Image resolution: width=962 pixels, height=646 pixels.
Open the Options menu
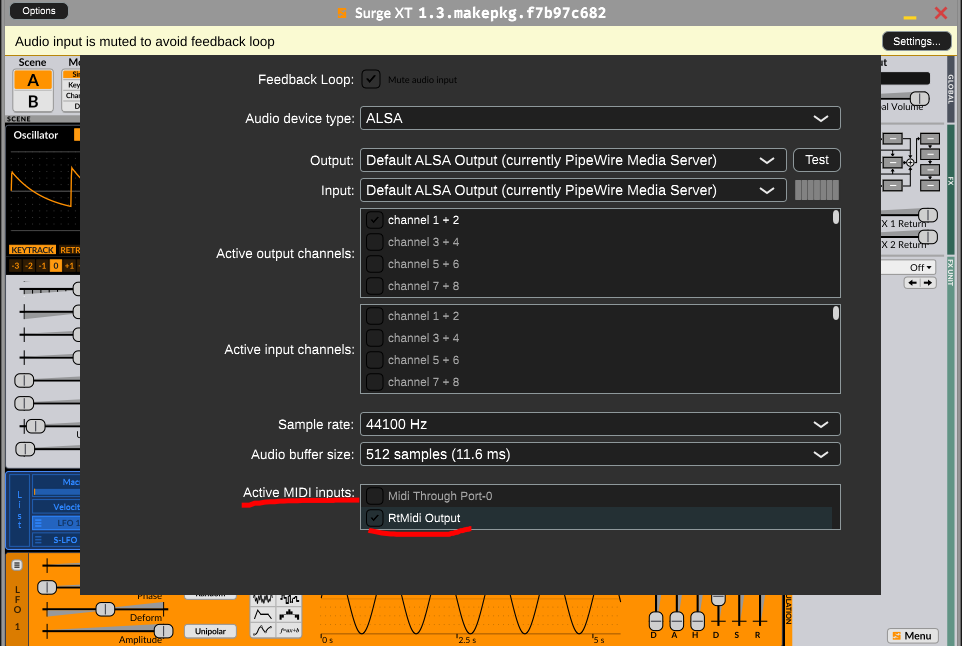point(39,11)
